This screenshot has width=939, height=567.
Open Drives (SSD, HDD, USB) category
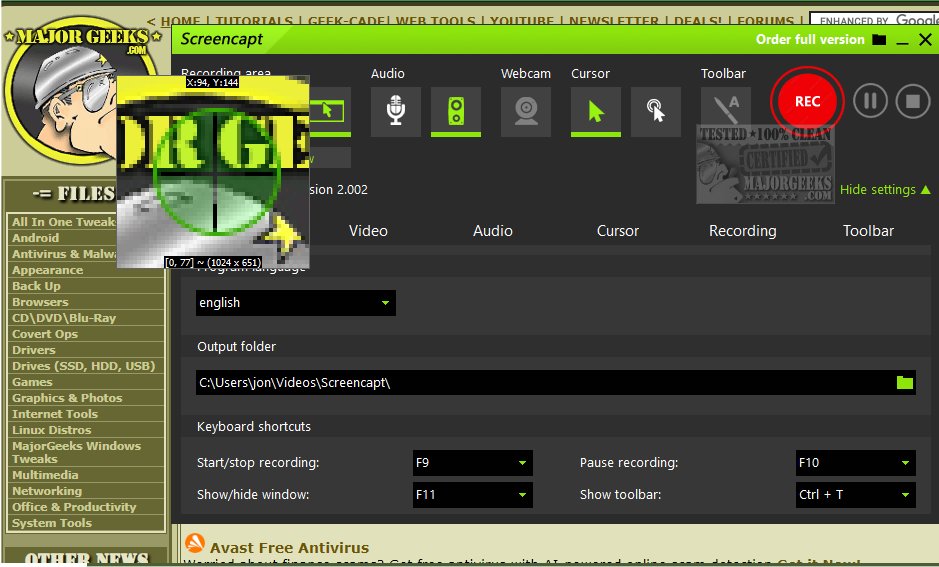point(83,366)
